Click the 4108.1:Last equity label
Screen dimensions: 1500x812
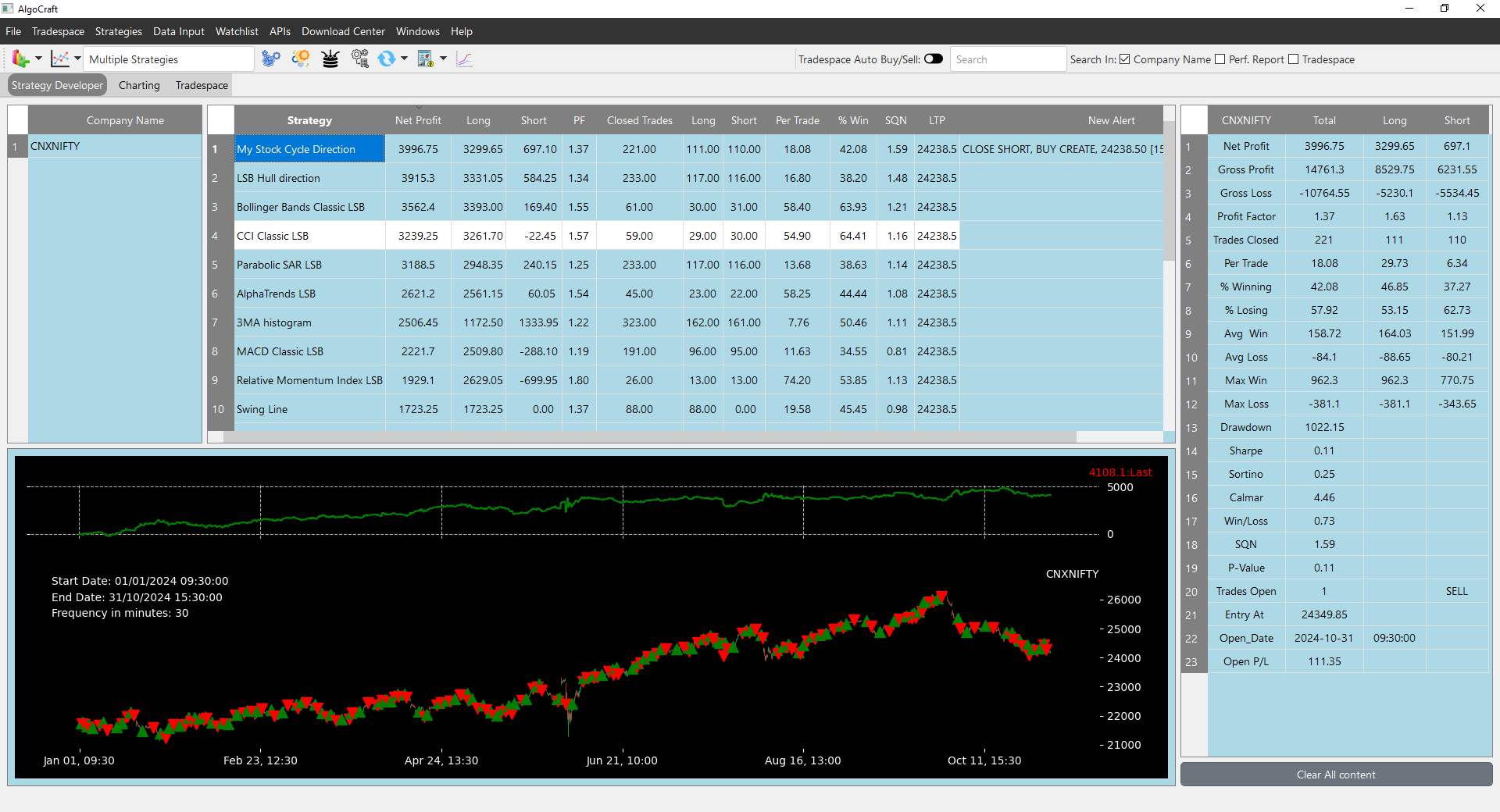click(x=1120, y=472)
